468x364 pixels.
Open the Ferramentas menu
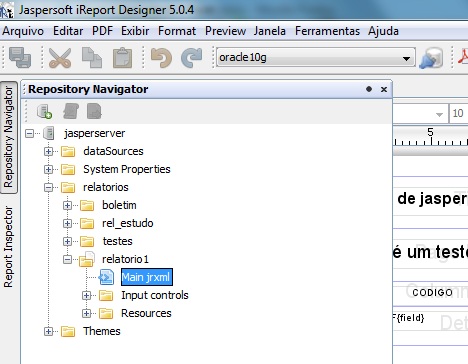click(x=327, y=31)
